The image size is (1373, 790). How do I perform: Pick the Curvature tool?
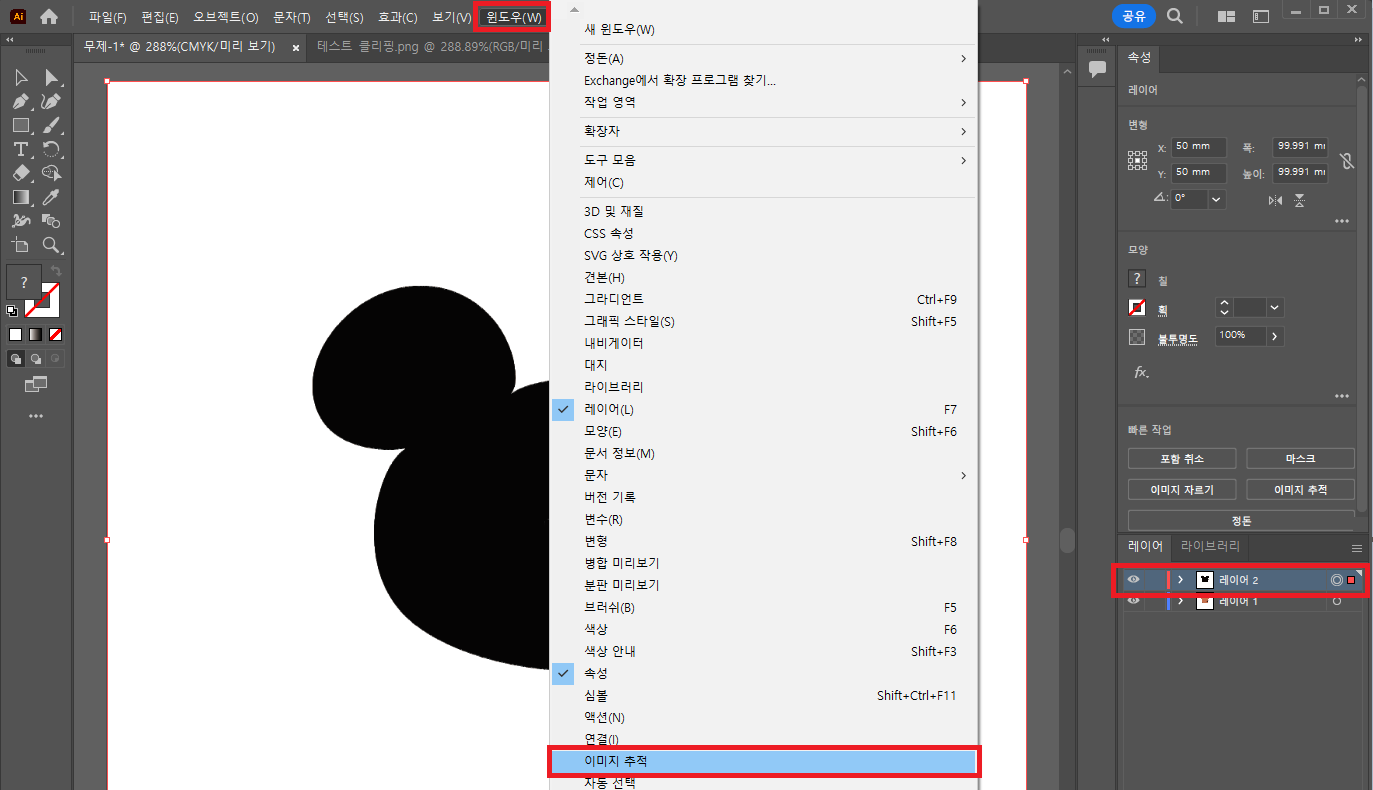point(51,102)
